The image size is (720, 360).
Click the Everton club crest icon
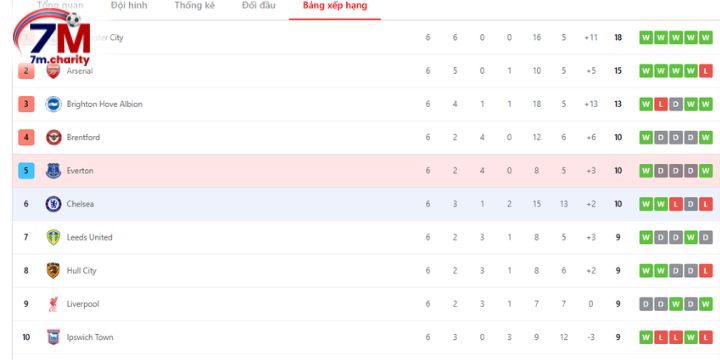pyautogui.click(x=53, y=171)
